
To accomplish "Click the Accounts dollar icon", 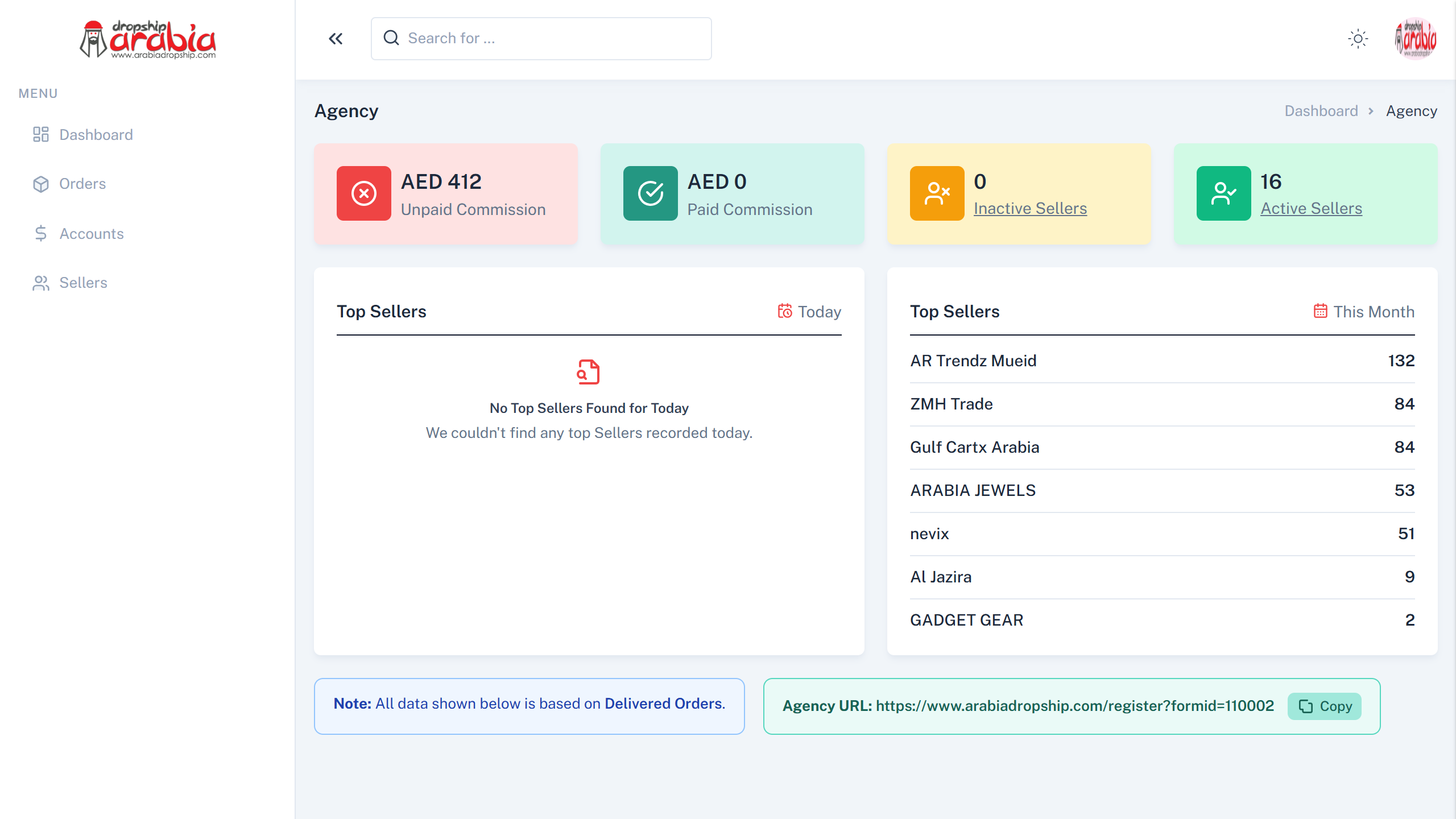I will pyautogui.click(x=40, y=233).
